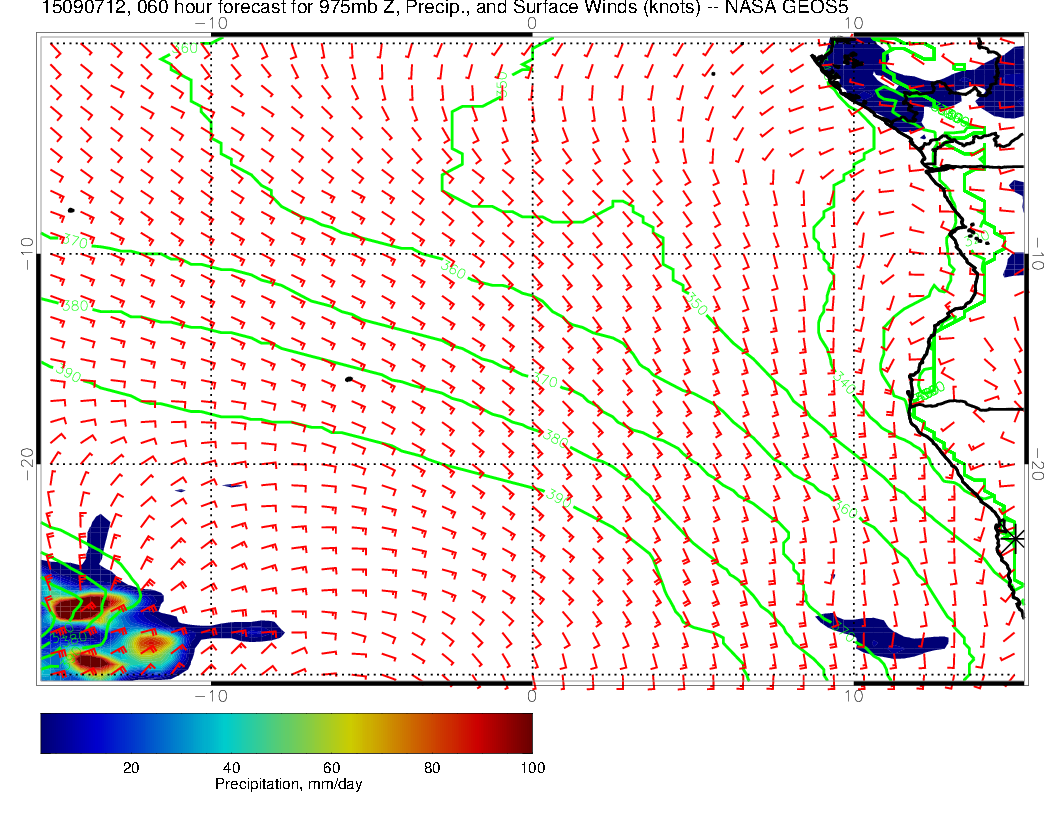Image resolution: width=1056 pixels, height=816 pixels.
Task: Click the '60' tick label under colorbar
Action: [331, 768]
